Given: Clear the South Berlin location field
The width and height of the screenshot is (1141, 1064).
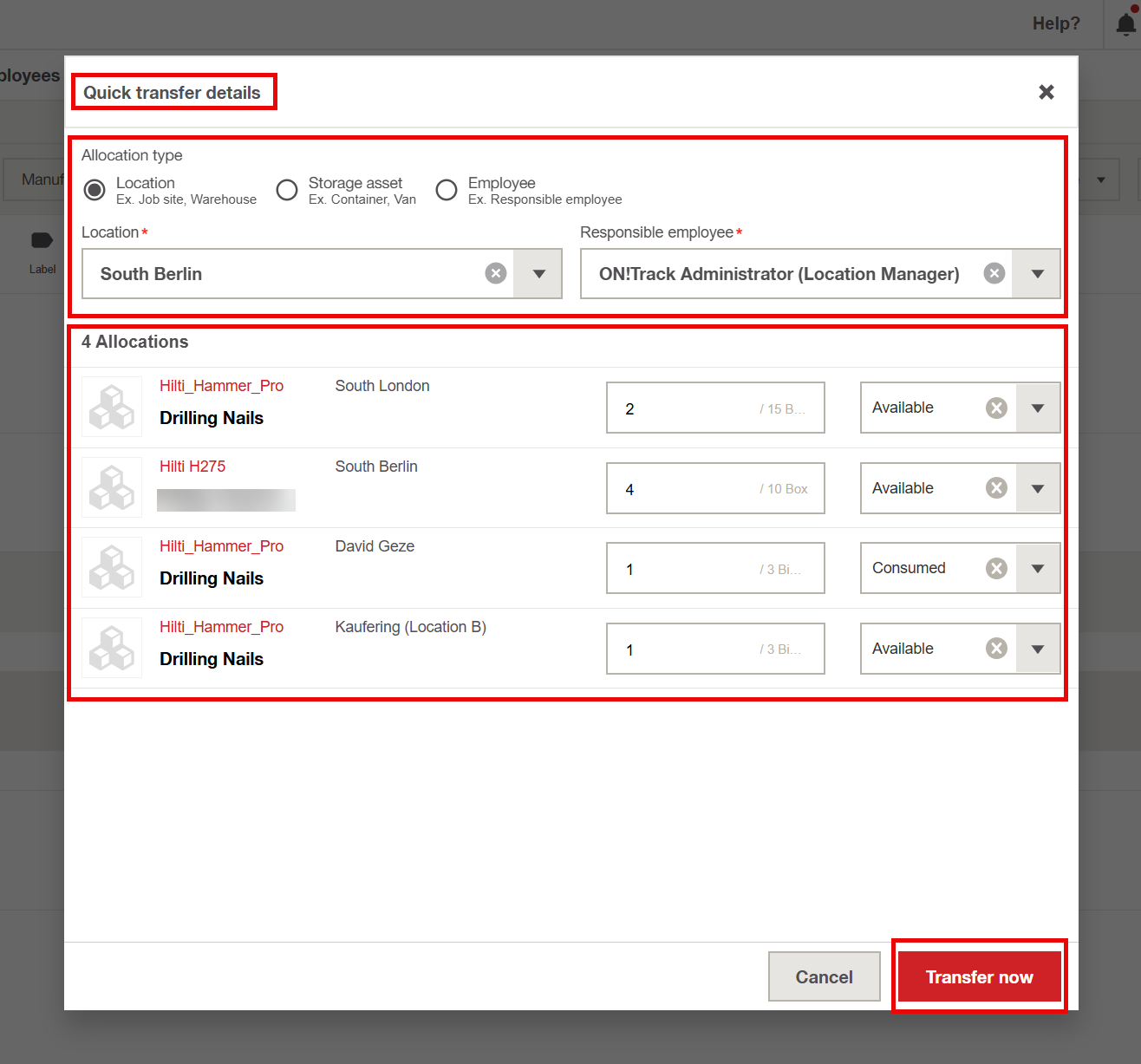Looking at the screenshot, I should [496, 273].
